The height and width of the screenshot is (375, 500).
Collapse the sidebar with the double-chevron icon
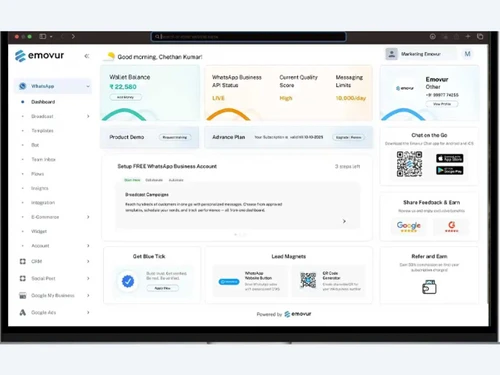click(87, 56)
